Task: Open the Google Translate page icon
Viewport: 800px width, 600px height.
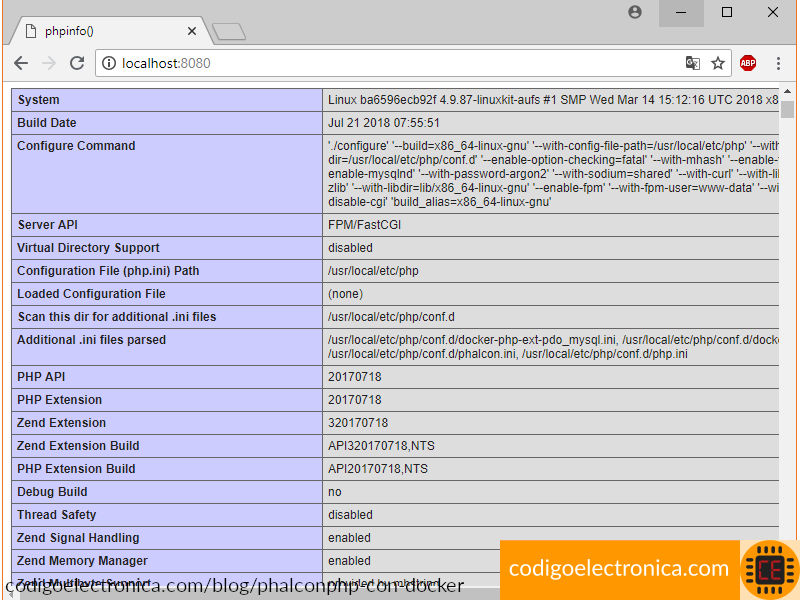Action: (692, 63)
